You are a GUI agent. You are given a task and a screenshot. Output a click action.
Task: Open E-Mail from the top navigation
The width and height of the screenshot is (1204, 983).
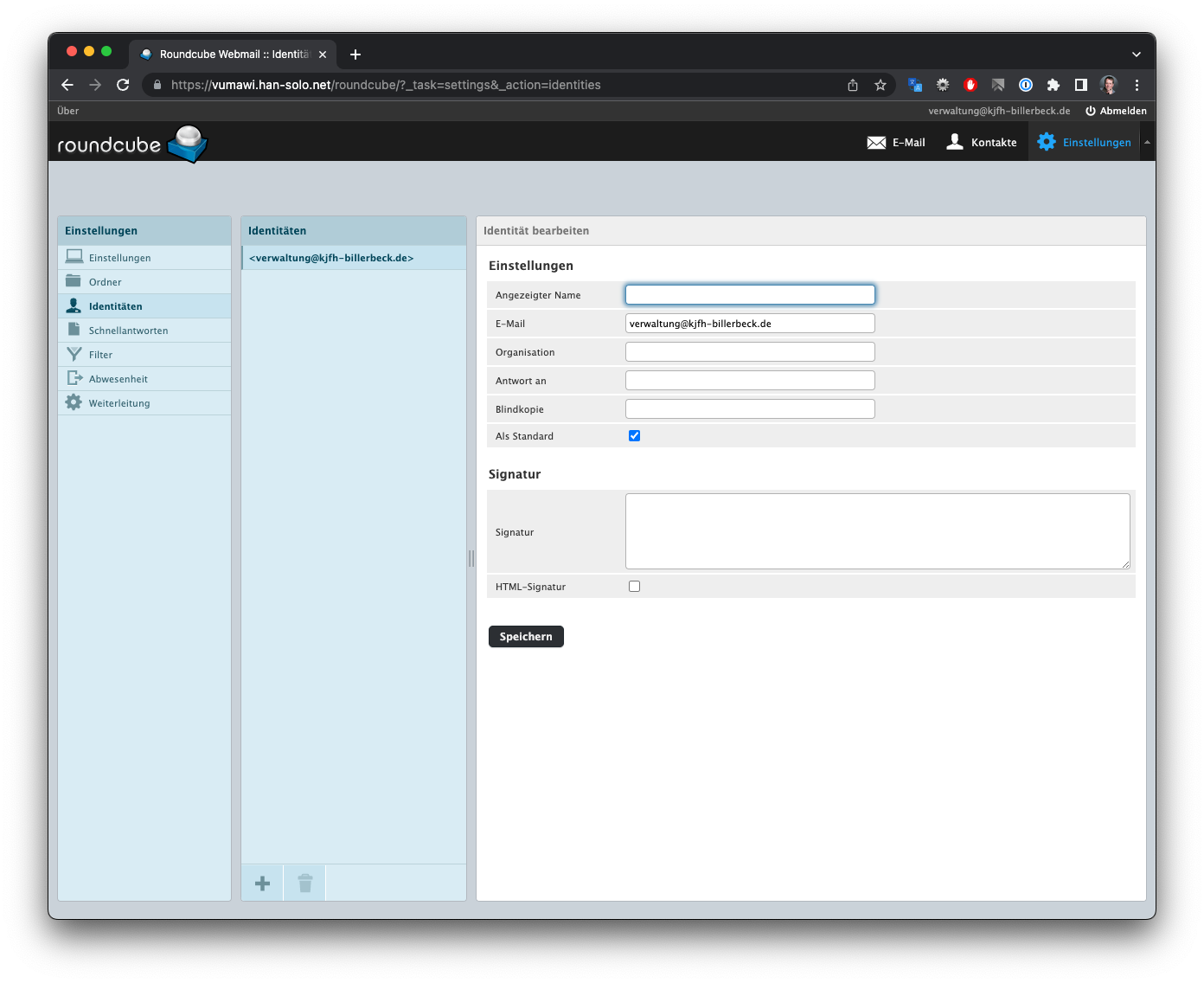[x=896, y=143]
